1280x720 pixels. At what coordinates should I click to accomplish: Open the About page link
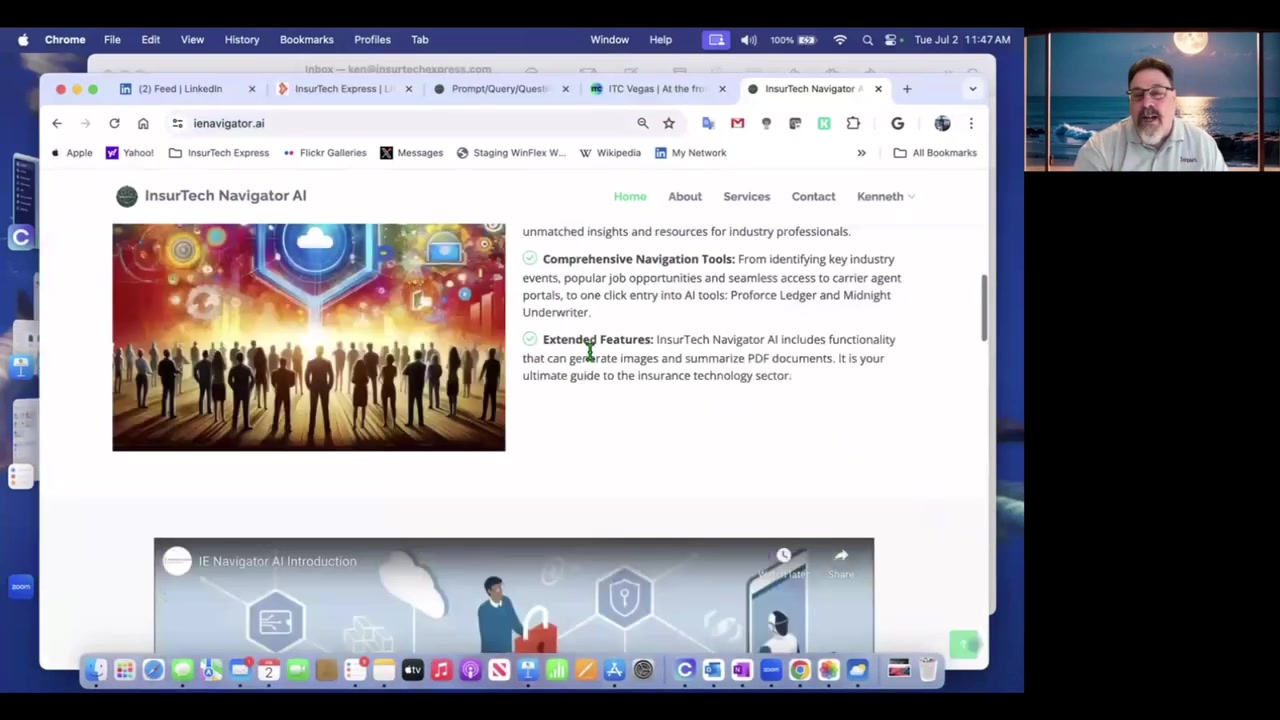coord(685,197)
